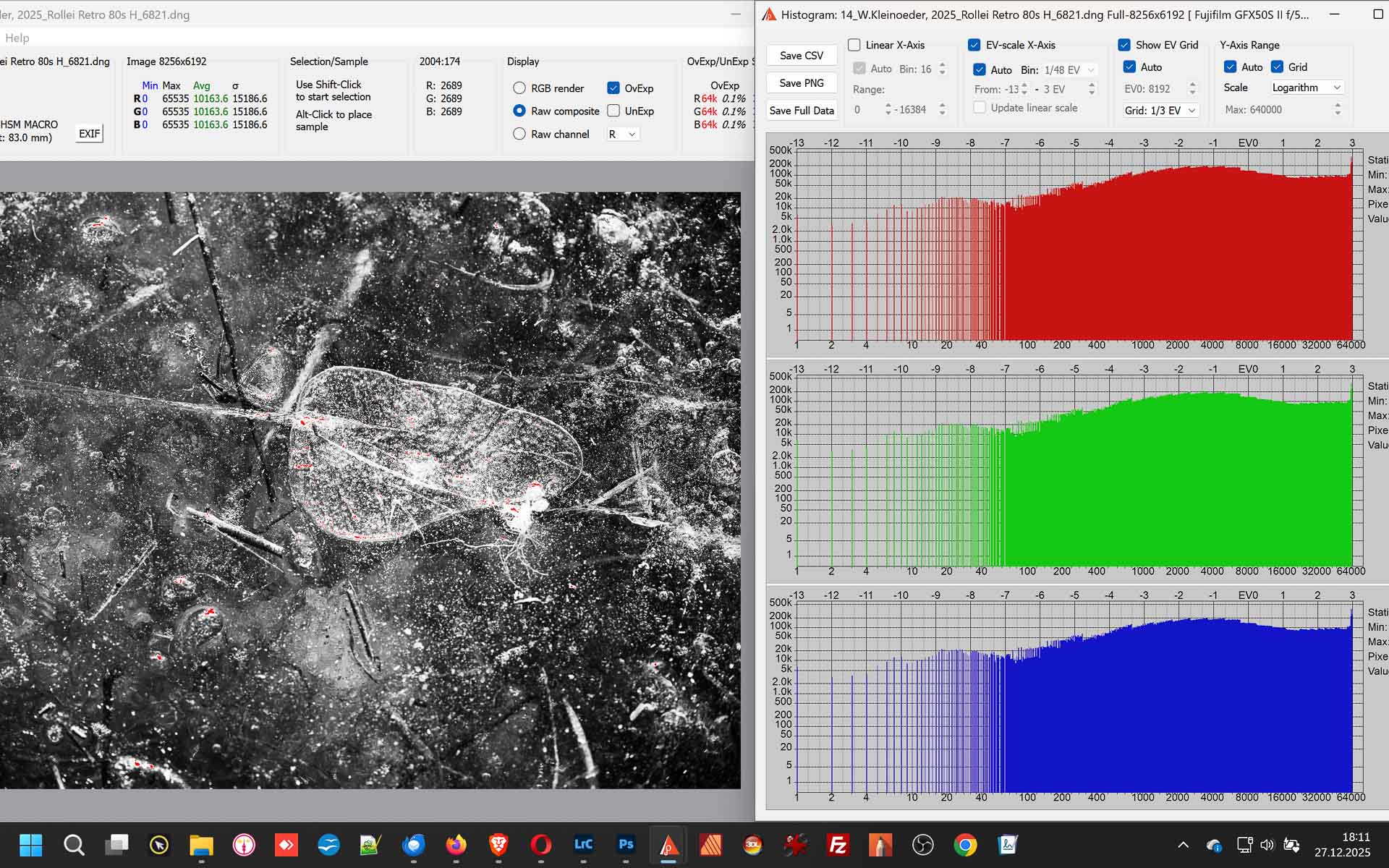
Task: Open FileZilla taskbar icon
Action: point(838,844)
